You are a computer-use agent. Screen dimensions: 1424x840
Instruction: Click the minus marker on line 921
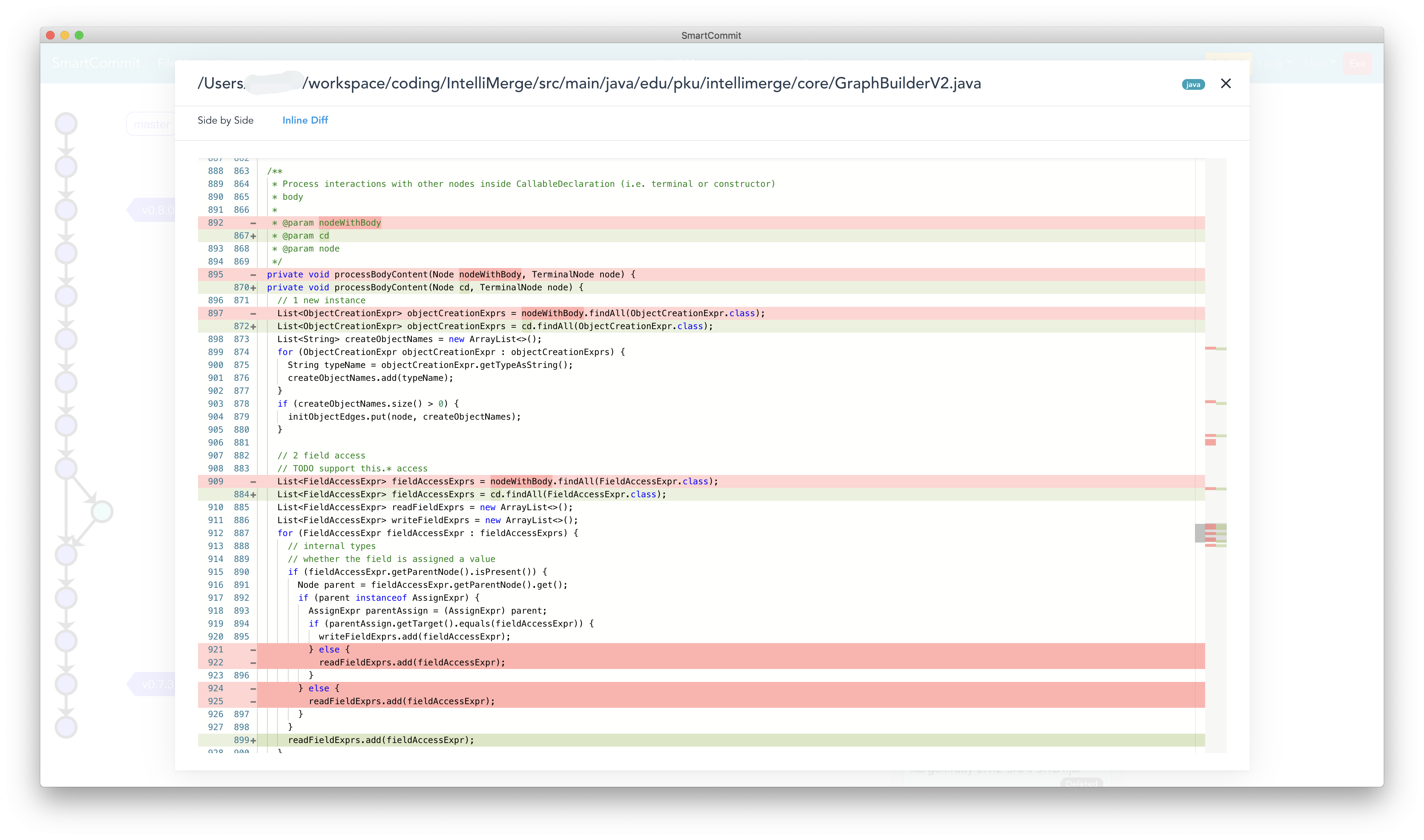253,650
